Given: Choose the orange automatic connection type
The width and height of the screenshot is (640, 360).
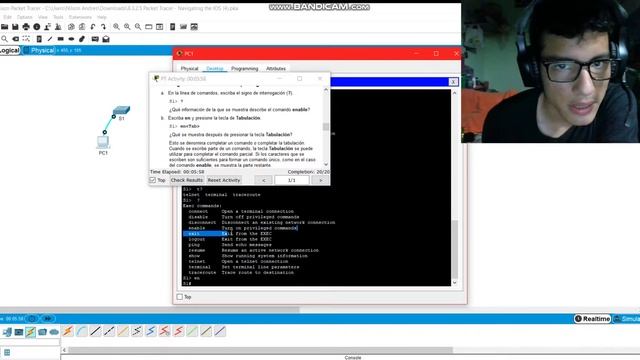Looking at the screenshot, I should pyautogui.click(x=68, y=331).
